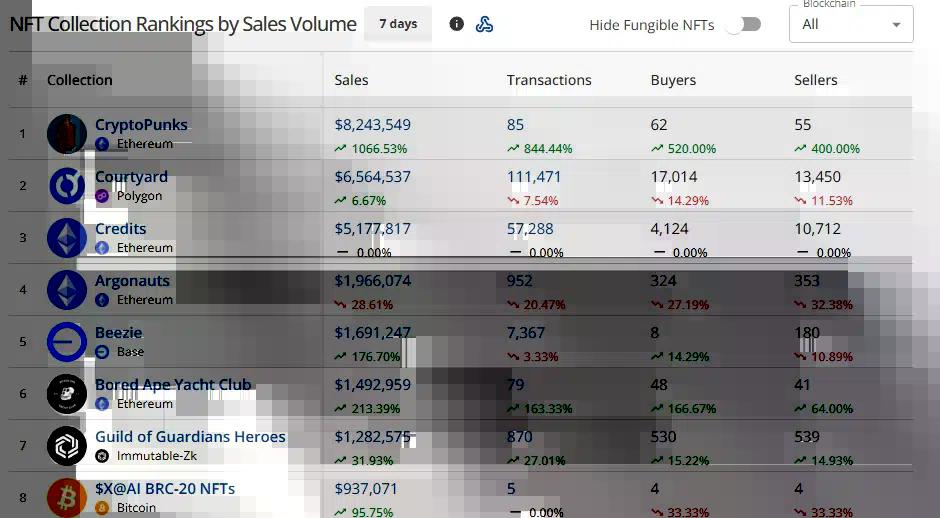Open the Blockchain dropdown set to All
The height and width of the screenshot is (518, 940).
pos(851,24)
